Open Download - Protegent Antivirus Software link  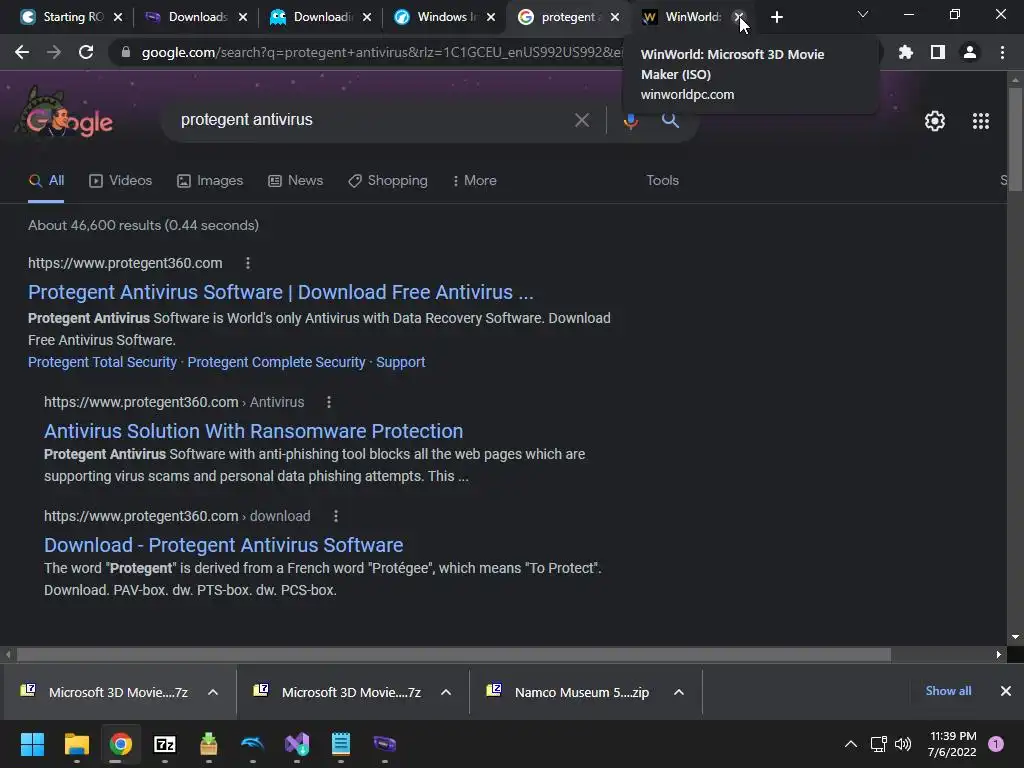[223, 545]
